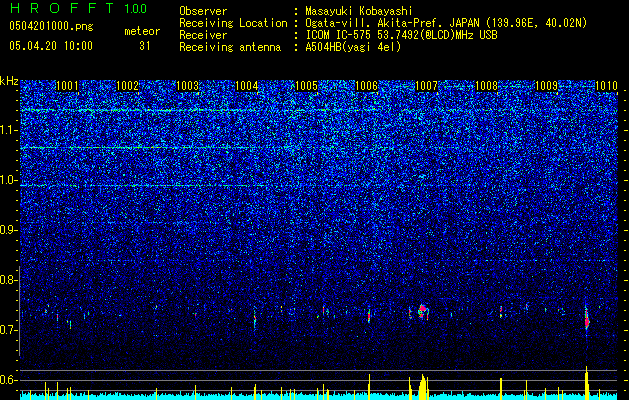This screenshot has height=400, width=629.
Task: Click the large red meteor echo below 1007
Action: 422,309
